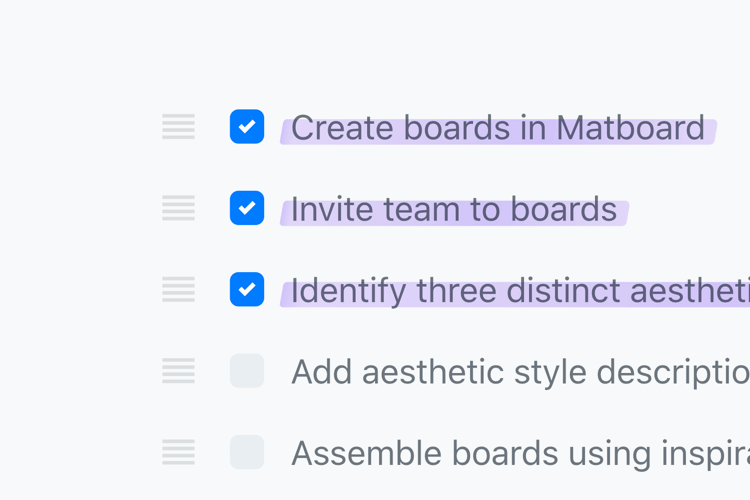Image resolution: width=750 pixels, height=500 pixels.
Task: Place cursor on the word team
Action: pyautogui.click(x=420, y=210)
